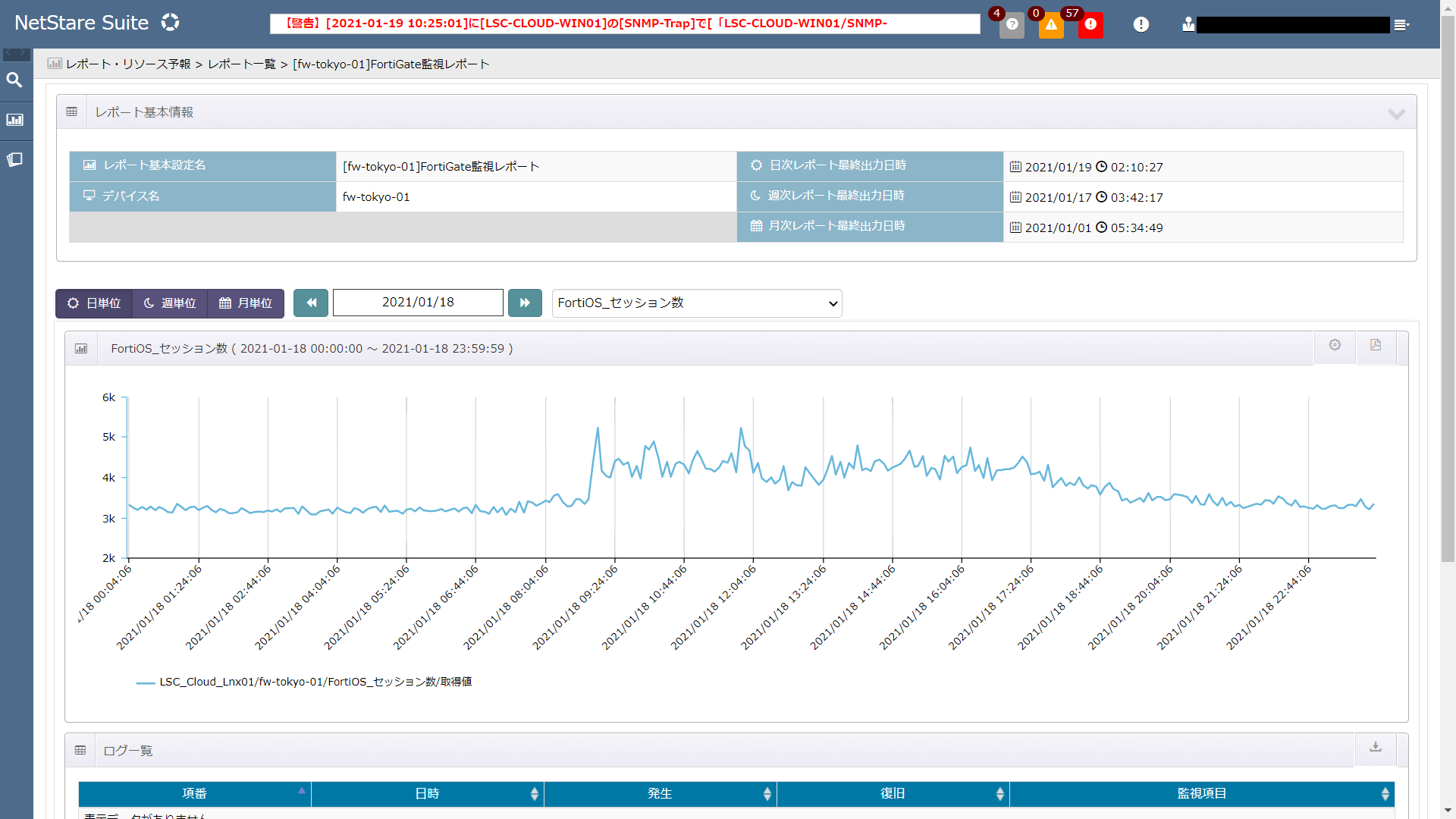Select monthly report time 2021/01/01 05:34:49

1087,227
